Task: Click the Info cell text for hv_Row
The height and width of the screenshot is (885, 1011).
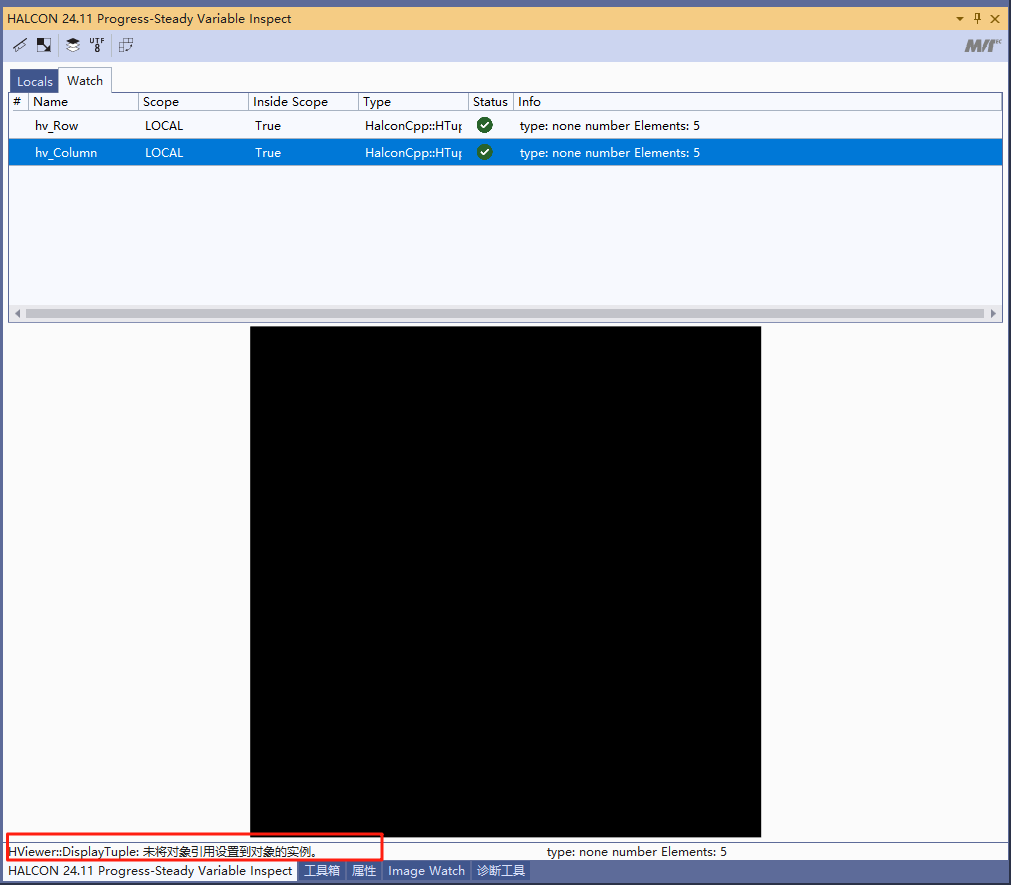Action: pyautogui.click(x=609, y=126)
